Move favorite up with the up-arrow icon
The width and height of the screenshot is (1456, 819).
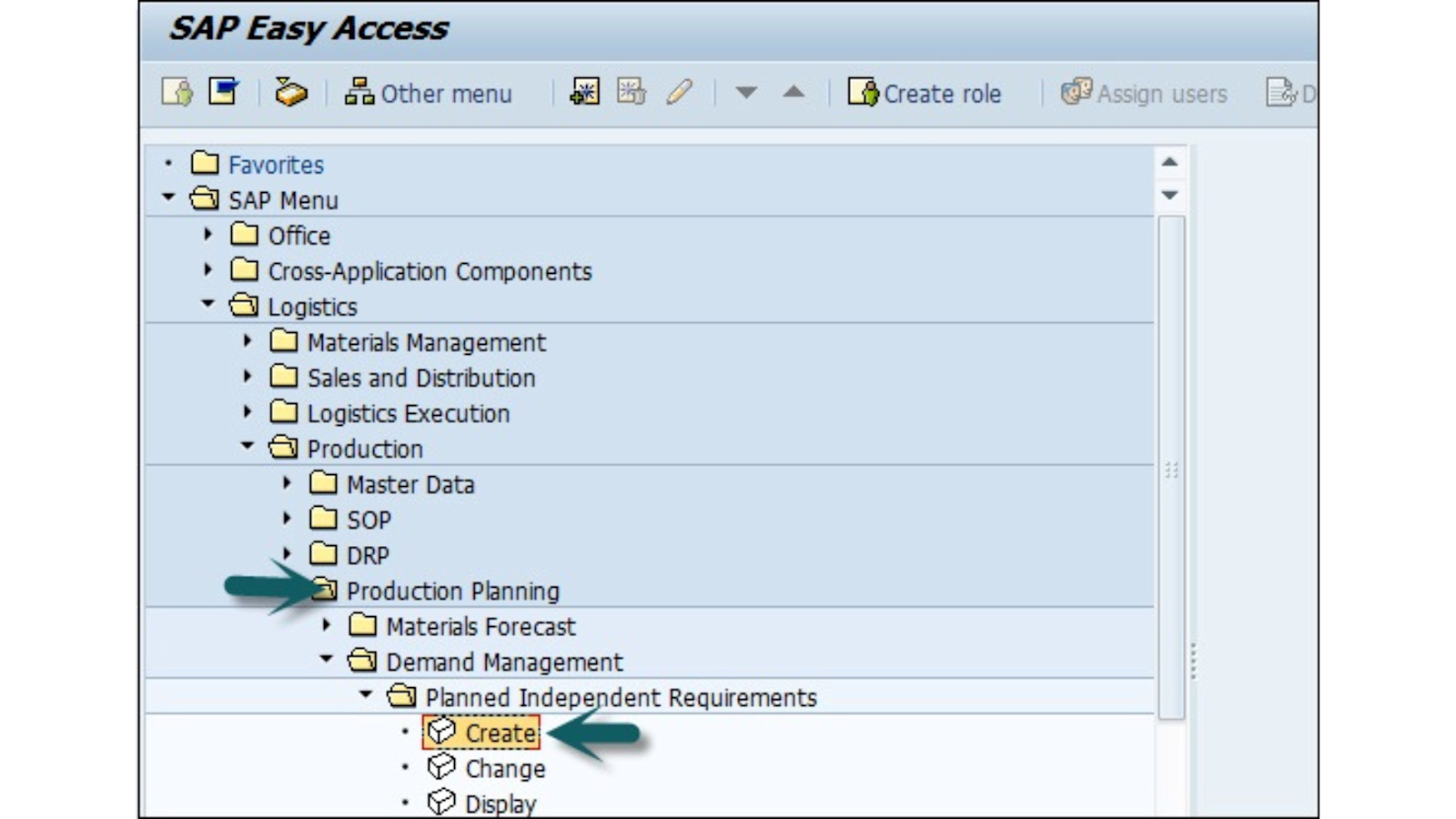[x=794, y=92]
